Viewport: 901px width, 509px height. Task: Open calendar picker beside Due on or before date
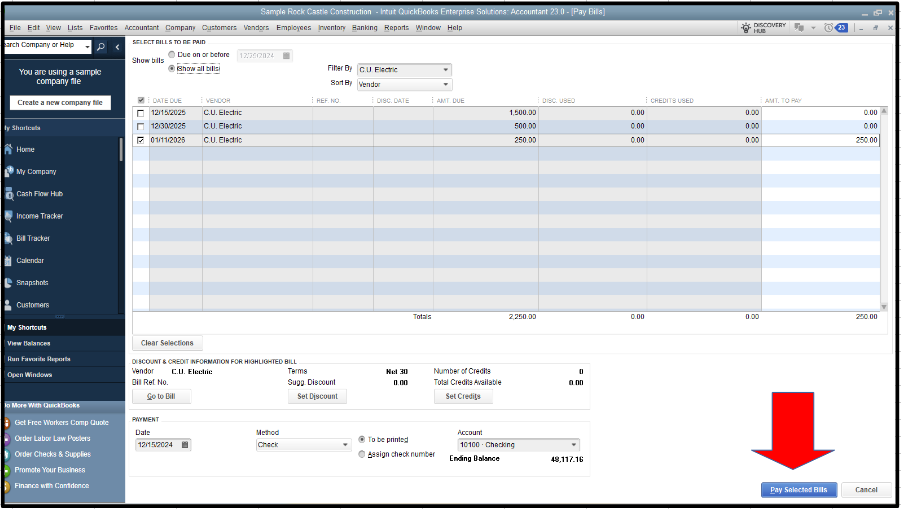pos(286,56)
